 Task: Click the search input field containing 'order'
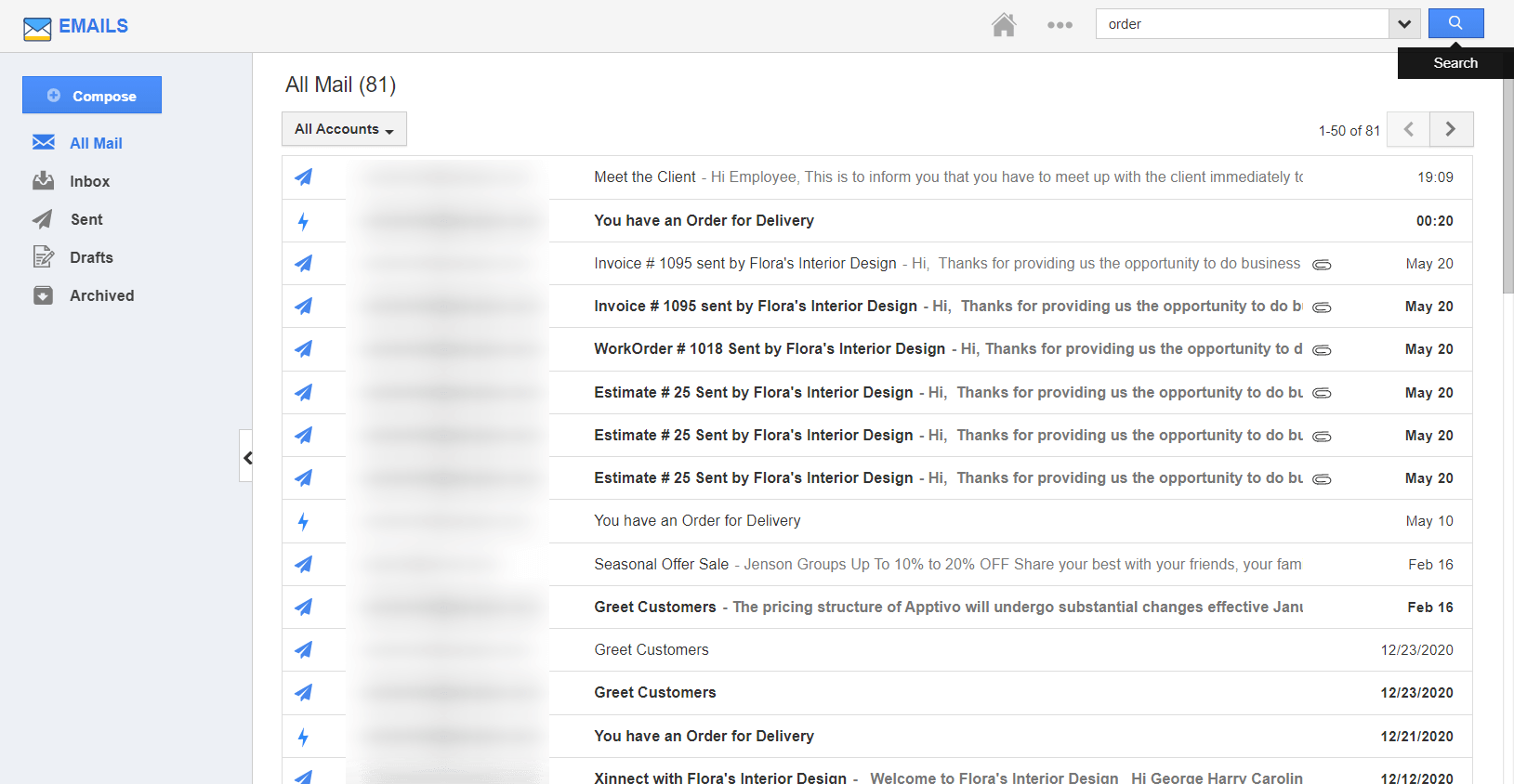pos(1243,24)
